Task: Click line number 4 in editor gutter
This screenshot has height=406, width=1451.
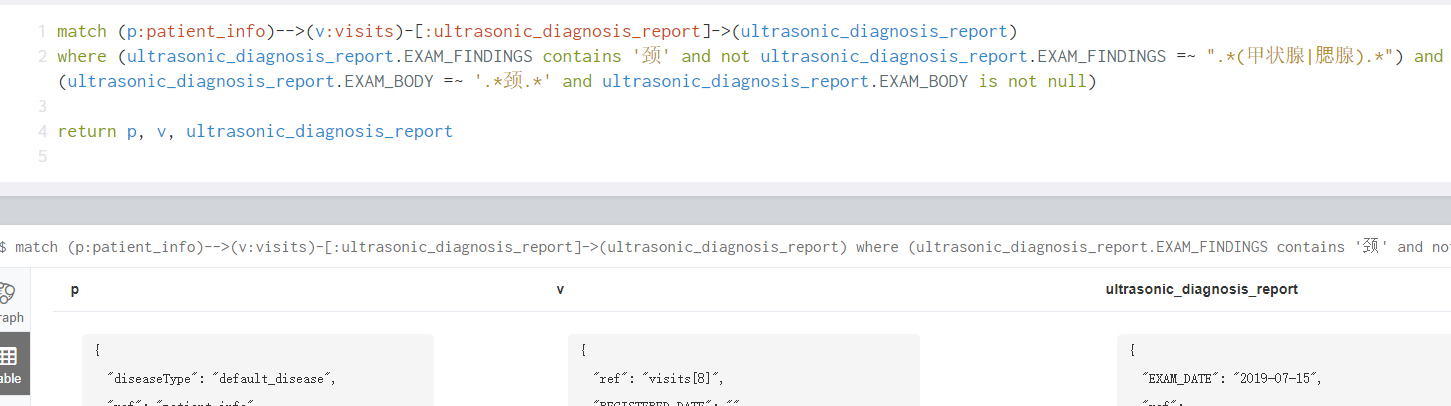Action: coord(42,131)
